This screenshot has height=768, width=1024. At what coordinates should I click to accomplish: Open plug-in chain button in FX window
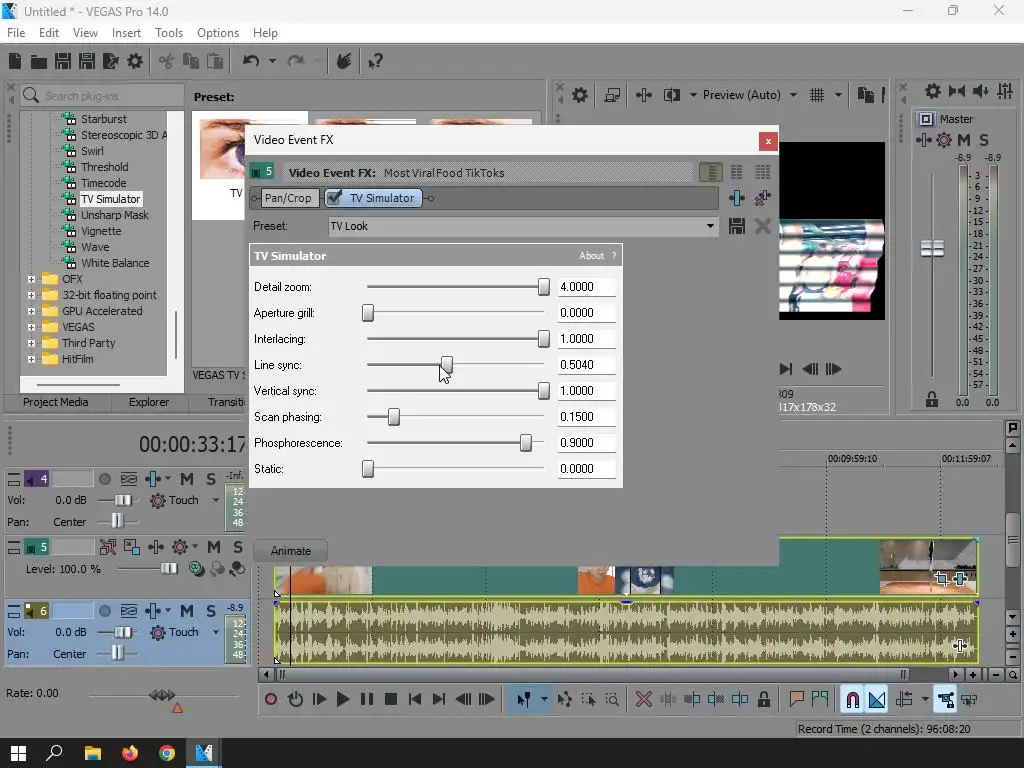737,198
